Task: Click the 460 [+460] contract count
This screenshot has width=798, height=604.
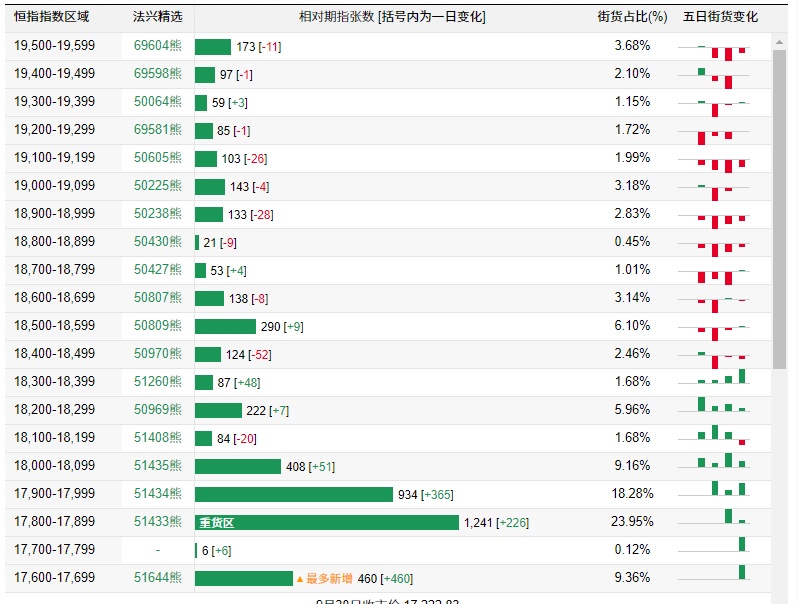Action: pos(385,579)
